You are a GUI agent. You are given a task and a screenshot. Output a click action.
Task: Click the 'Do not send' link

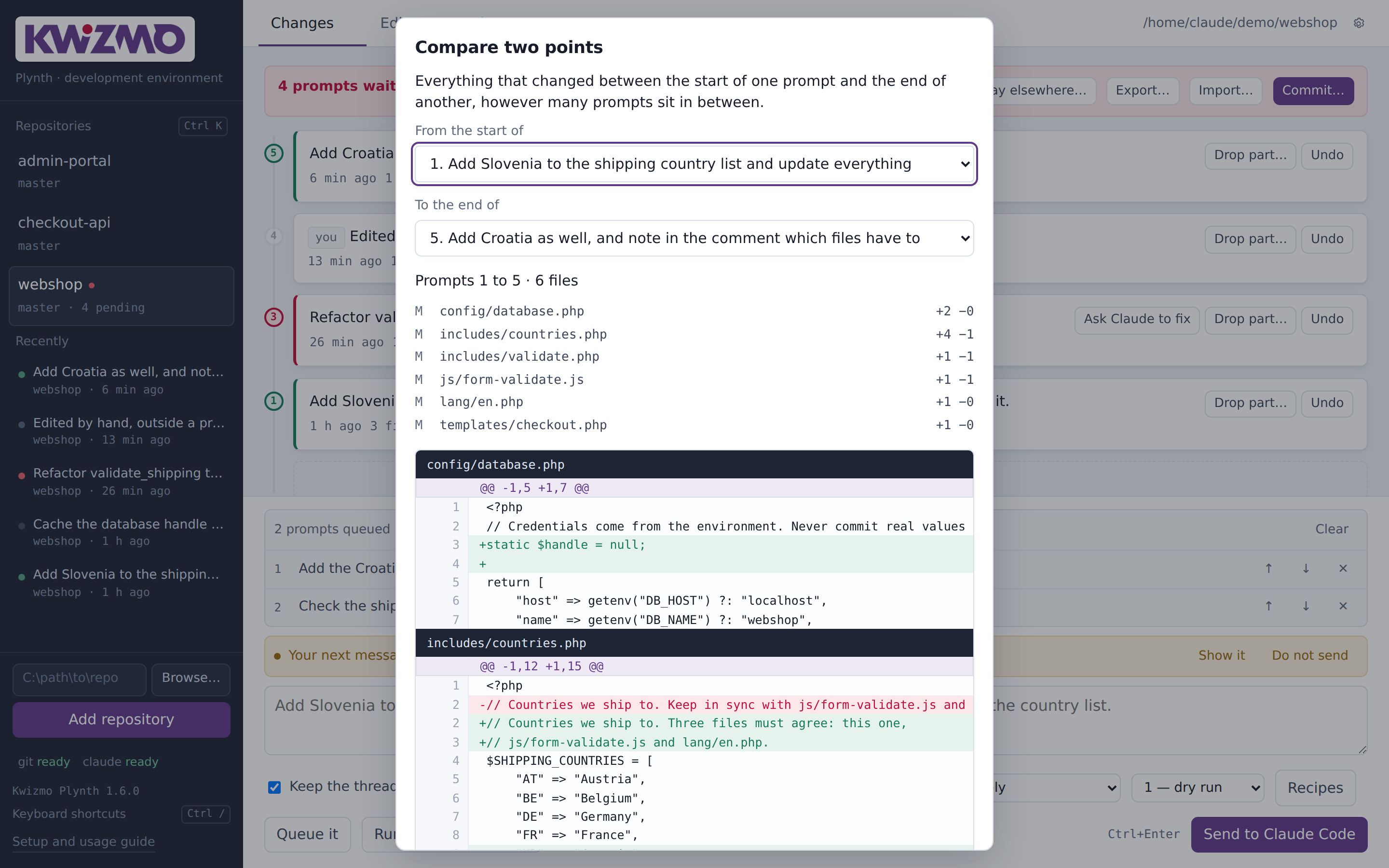1310,656
